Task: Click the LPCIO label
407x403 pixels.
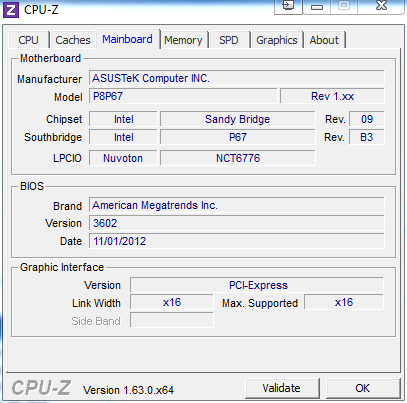Action: [x=67, y=158]
